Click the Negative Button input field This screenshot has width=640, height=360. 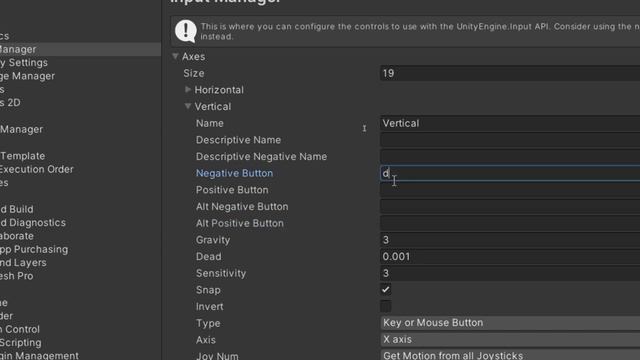point(510,173)
